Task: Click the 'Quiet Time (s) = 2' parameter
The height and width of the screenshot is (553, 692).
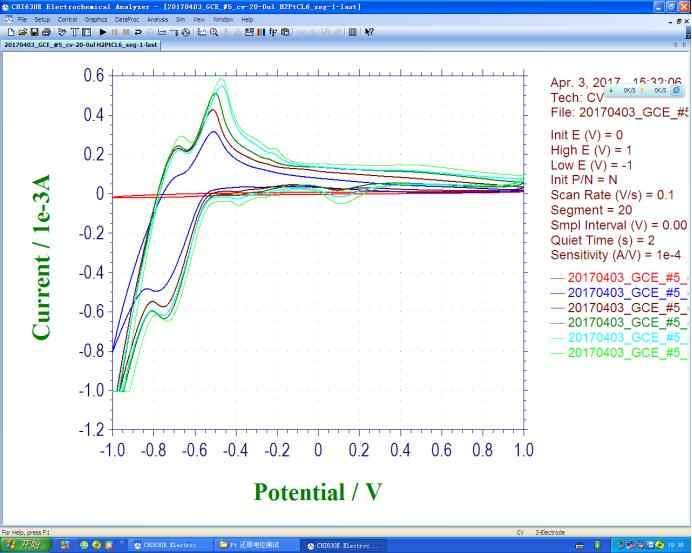Action: (602, 240)
